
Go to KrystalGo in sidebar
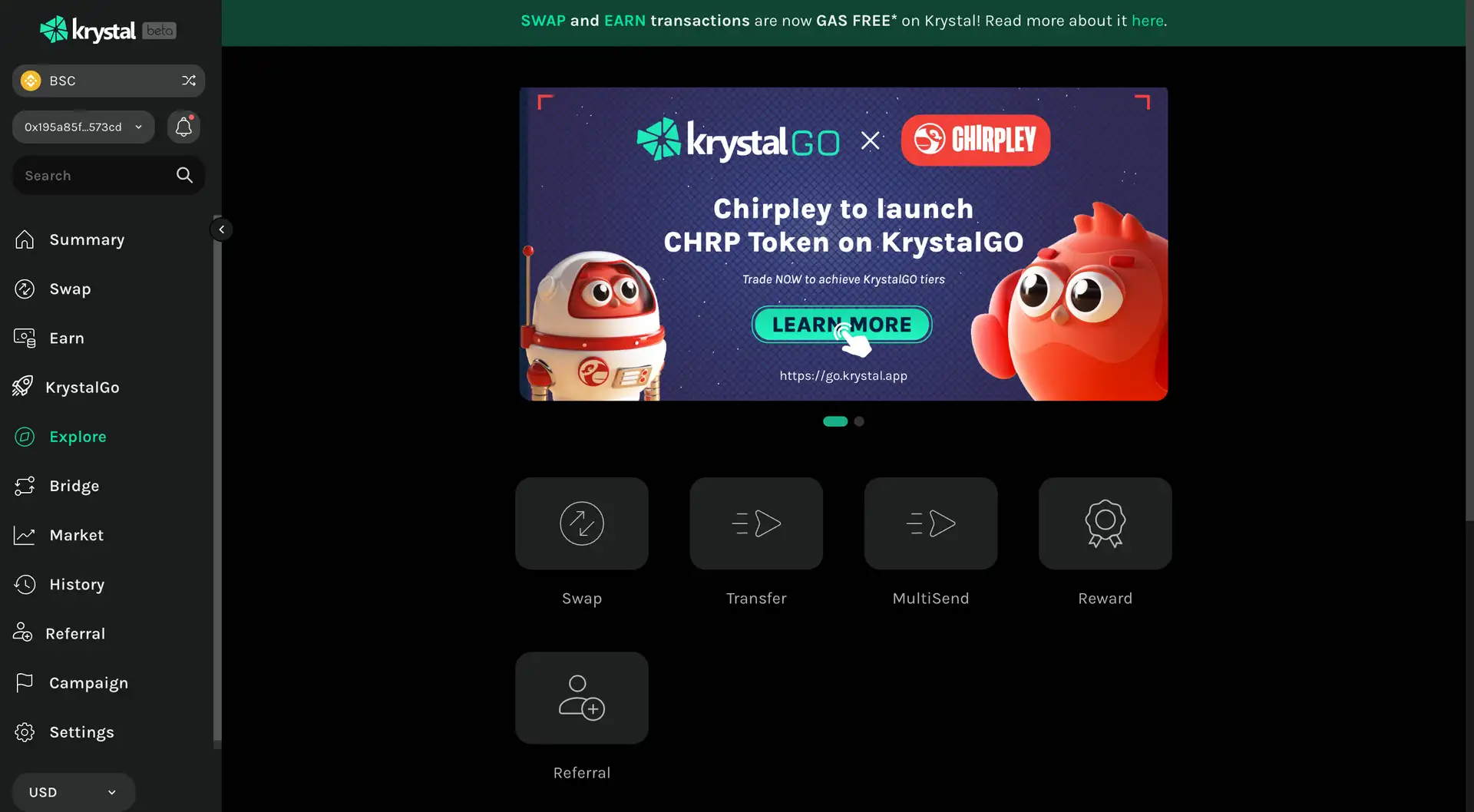pos(82,388)
